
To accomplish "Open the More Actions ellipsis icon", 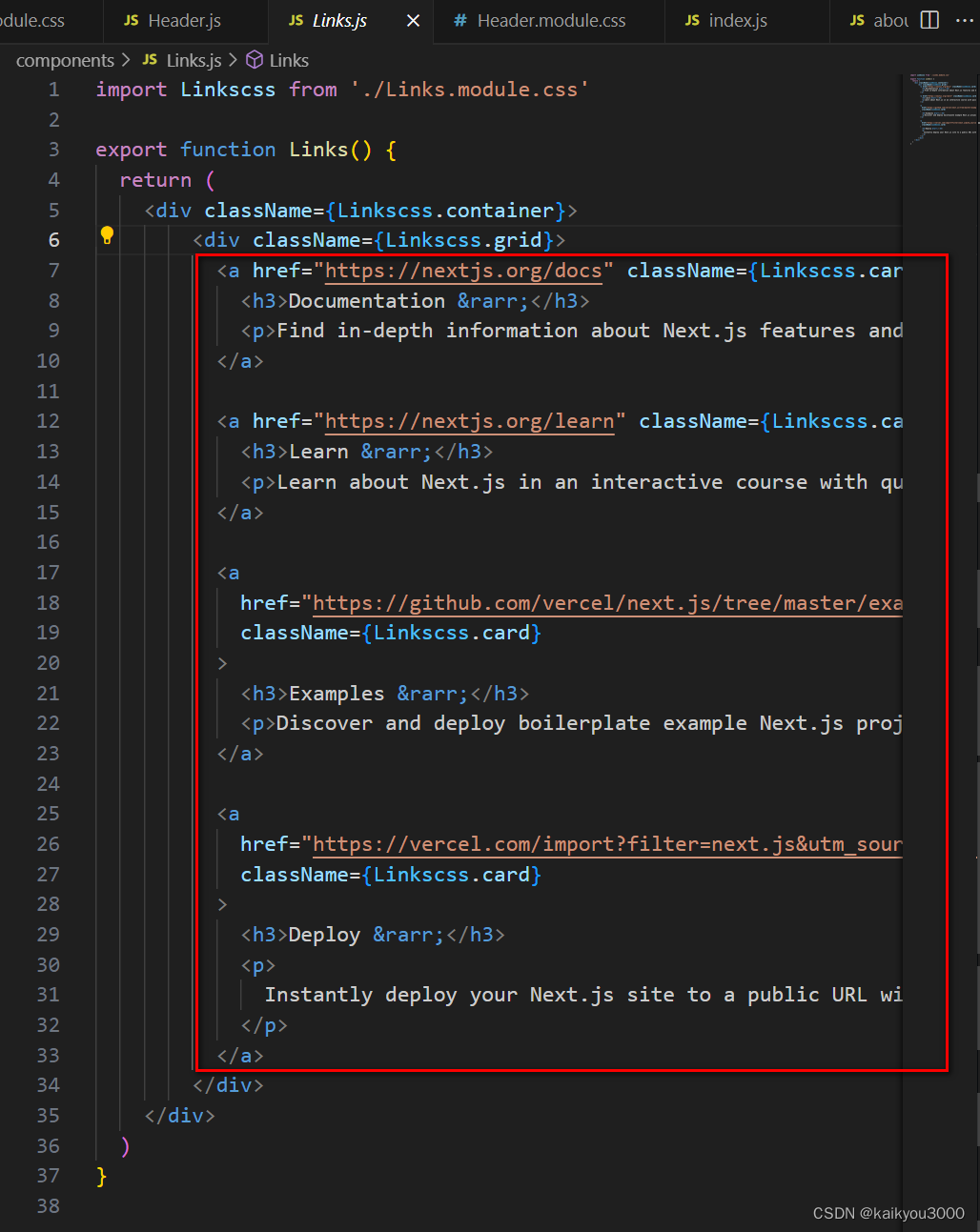I will click(966, 20).
